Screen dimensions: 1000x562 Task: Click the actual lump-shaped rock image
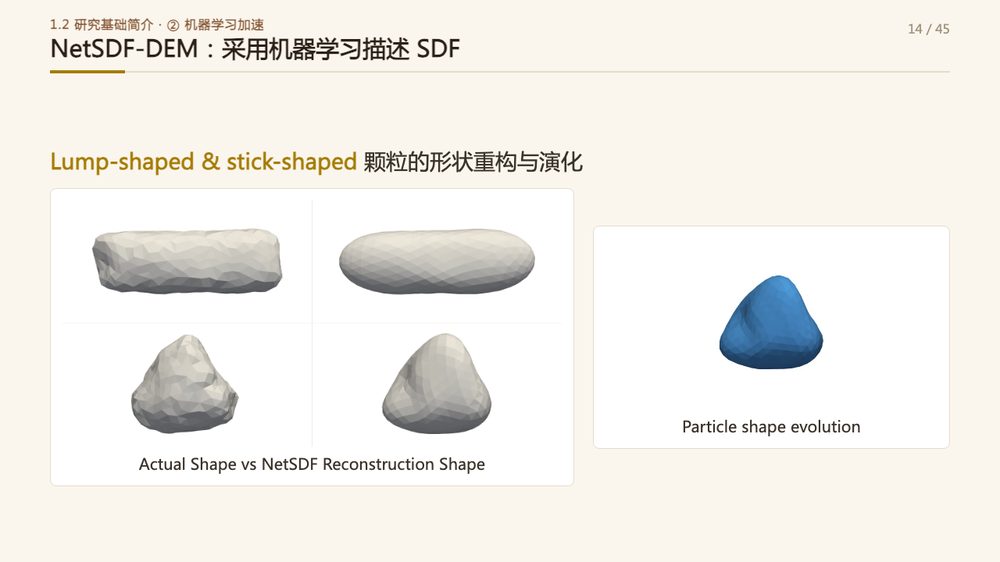(184, 384)
